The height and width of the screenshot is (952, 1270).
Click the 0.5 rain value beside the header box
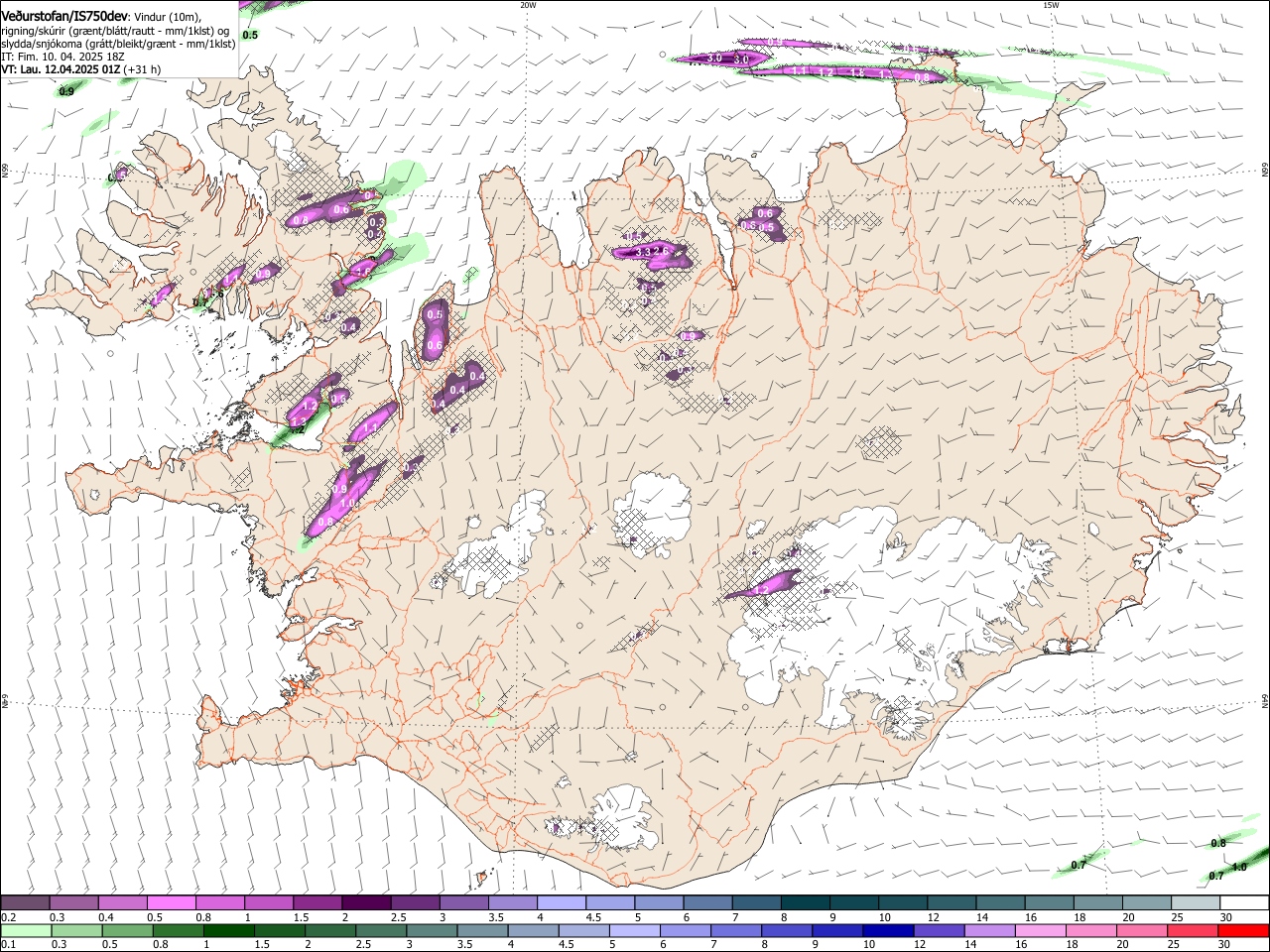(x=250, y=35)
